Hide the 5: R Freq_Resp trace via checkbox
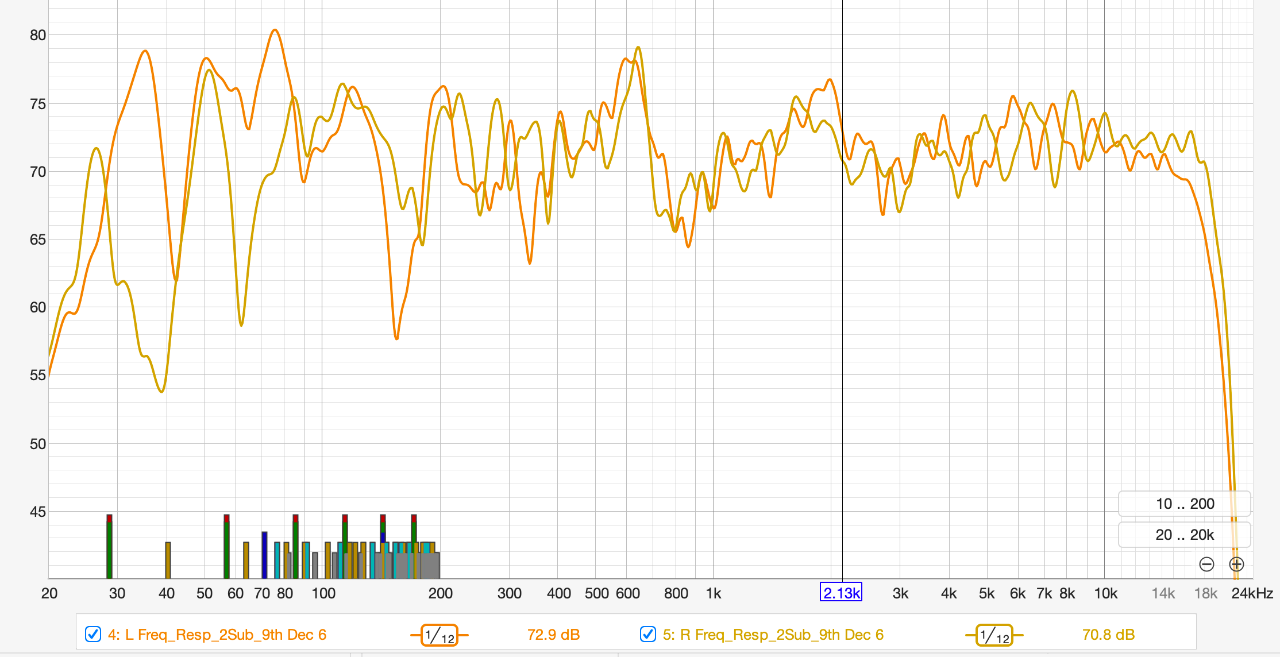This screenshot has height=657, width=1280. point(648,634)
